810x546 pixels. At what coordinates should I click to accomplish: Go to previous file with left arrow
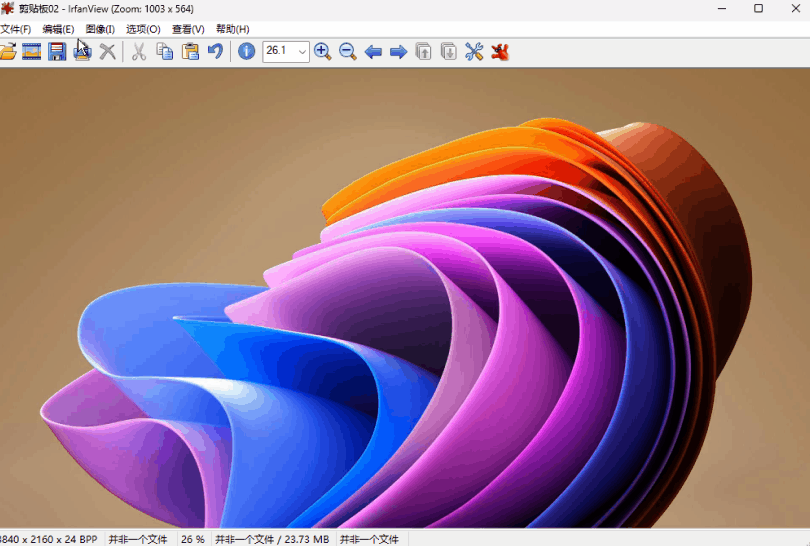tap(373, 52)
